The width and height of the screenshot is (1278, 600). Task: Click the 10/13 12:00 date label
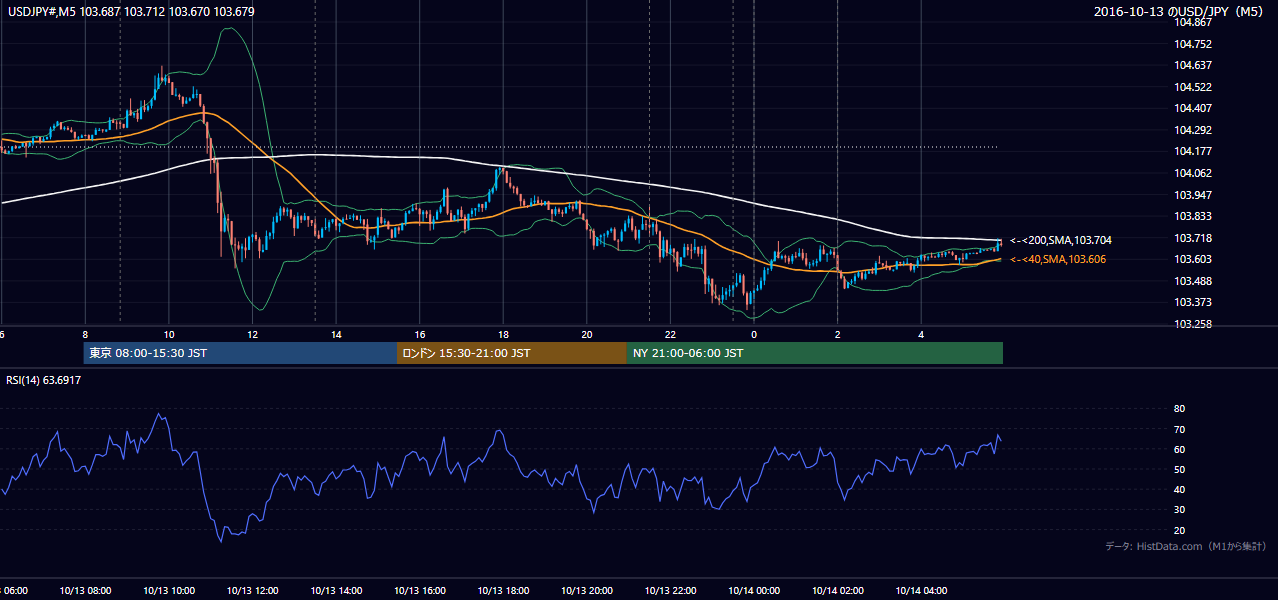(x=253, y=590)
